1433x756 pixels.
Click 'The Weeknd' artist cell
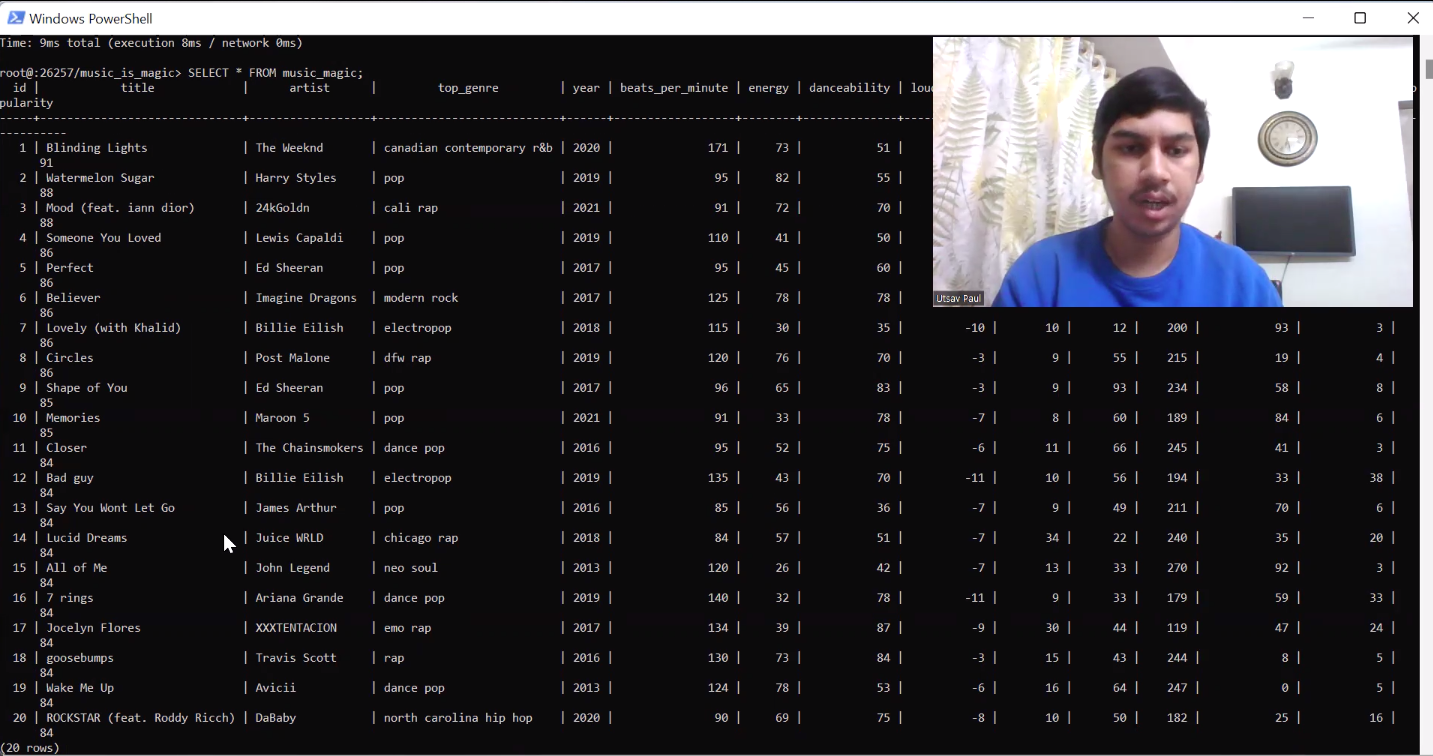pos(289,148)
